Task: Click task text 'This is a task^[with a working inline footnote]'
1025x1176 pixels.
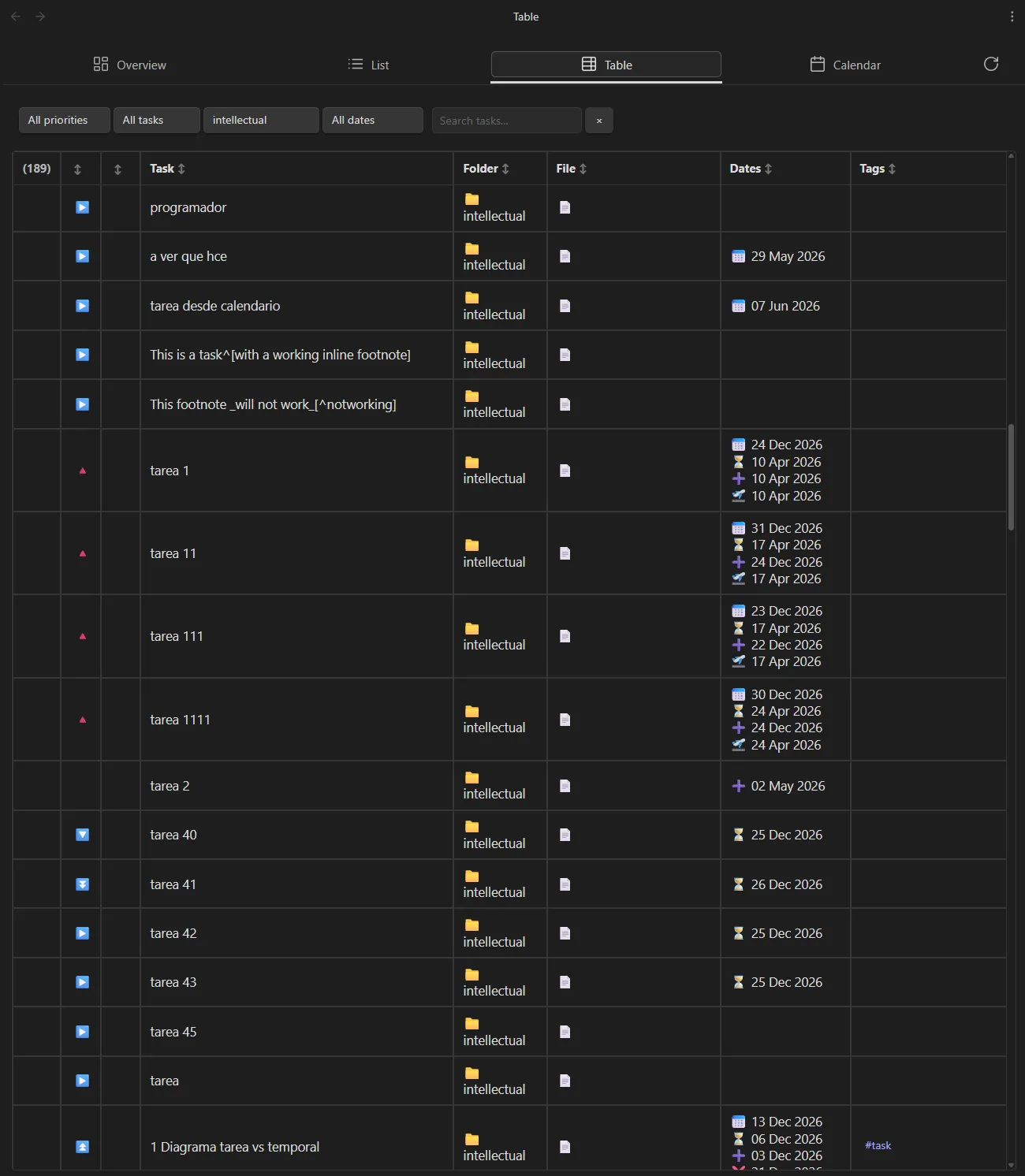Action: [280, 355]
